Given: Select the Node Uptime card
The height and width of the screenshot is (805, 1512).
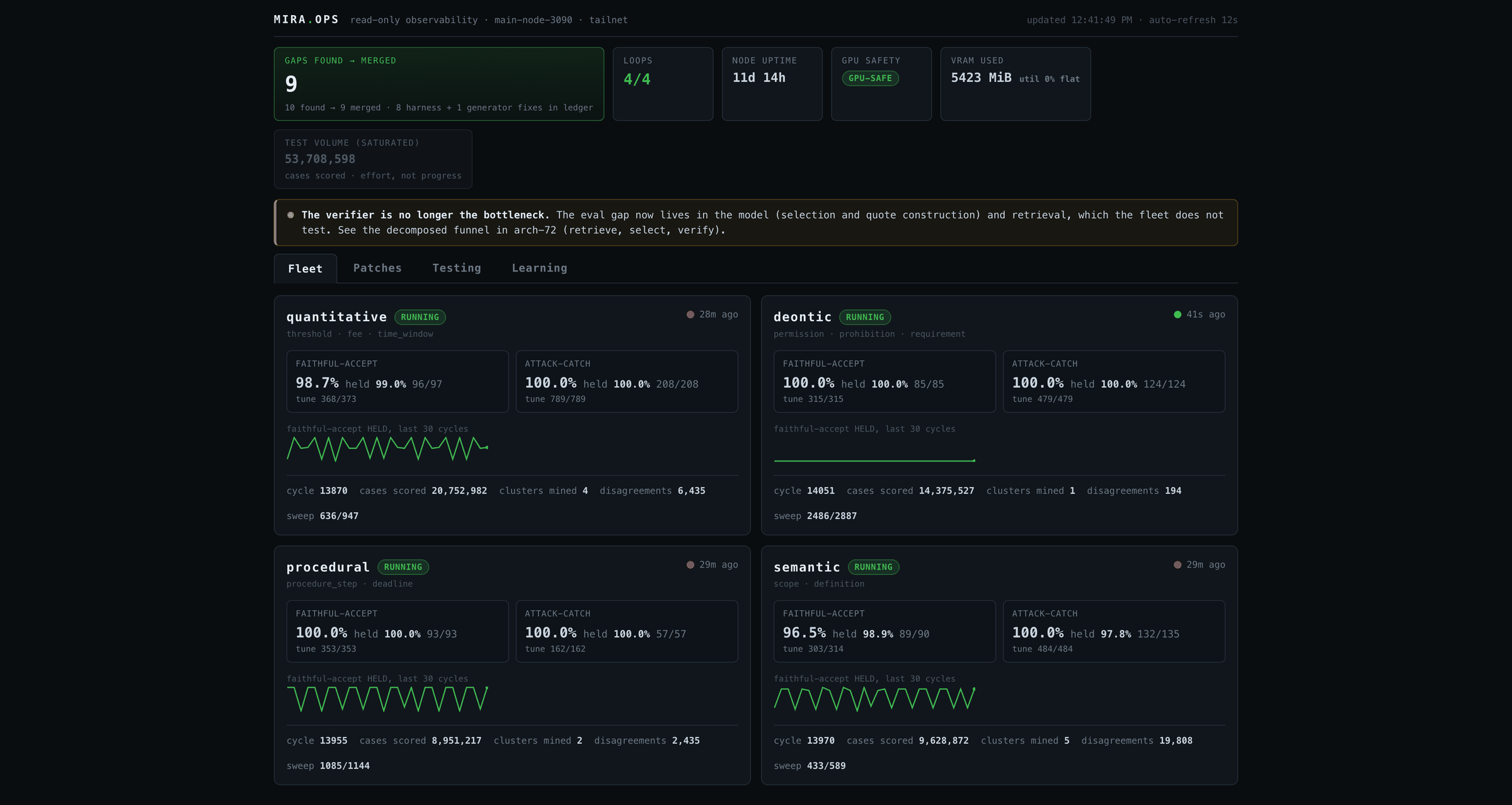Looking at the screenshot, I should 772,84.
